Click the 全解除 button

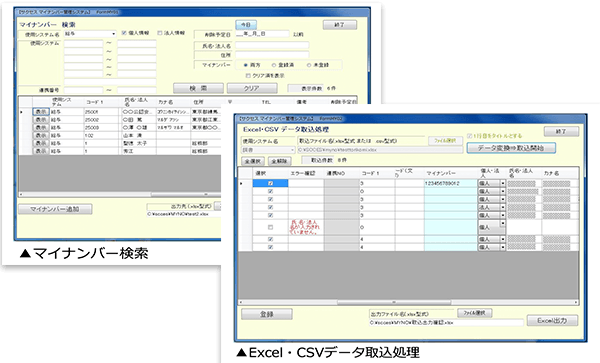click(279, 161)
